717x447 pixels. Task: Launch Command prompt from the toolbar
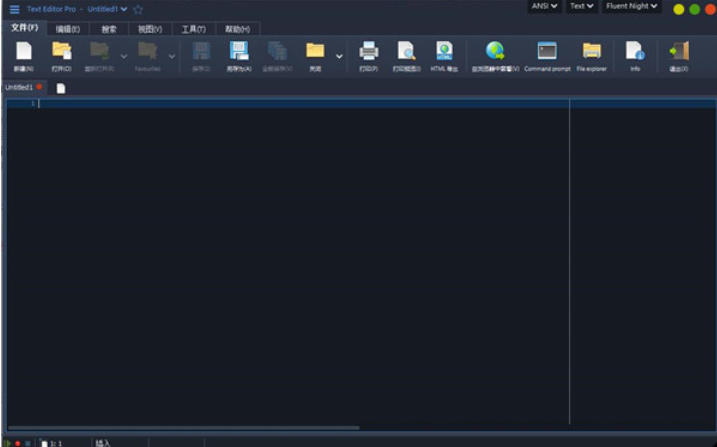547,53
